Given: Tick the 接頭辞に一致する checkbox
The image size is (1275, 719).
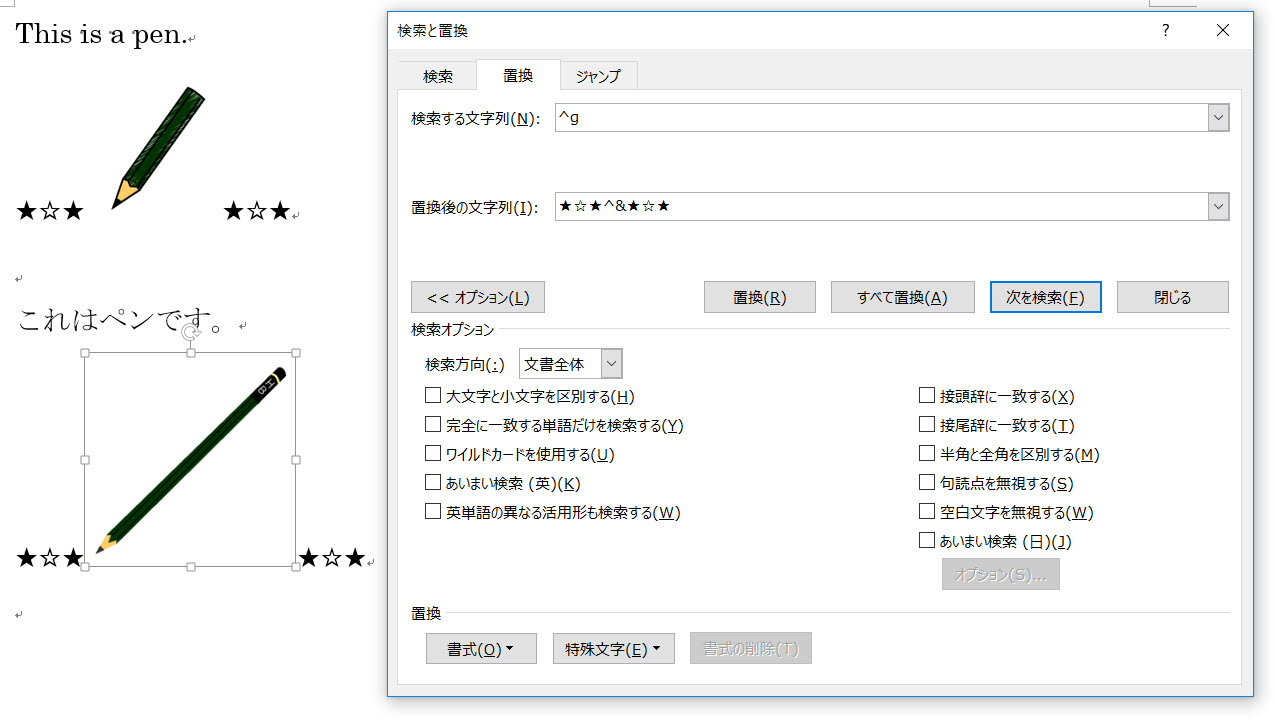Looking at the screenshot, I should point(926,396).
